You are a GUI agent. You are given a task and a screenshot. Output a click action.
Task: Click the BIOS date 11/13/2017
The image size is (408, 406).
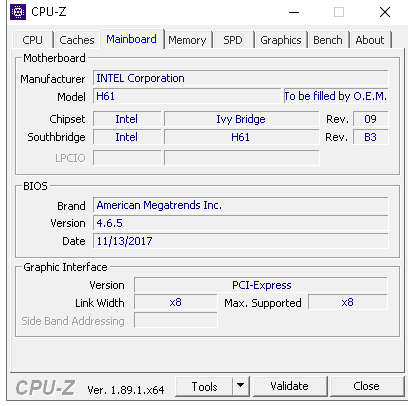[240, 241]
